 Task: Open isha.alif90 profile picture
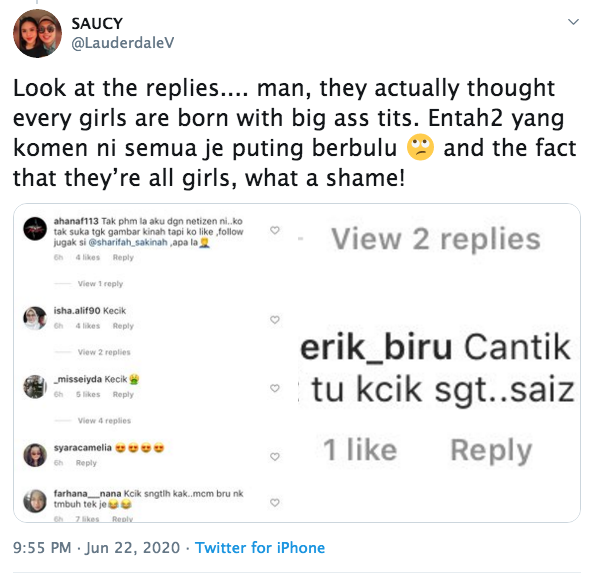35,318
